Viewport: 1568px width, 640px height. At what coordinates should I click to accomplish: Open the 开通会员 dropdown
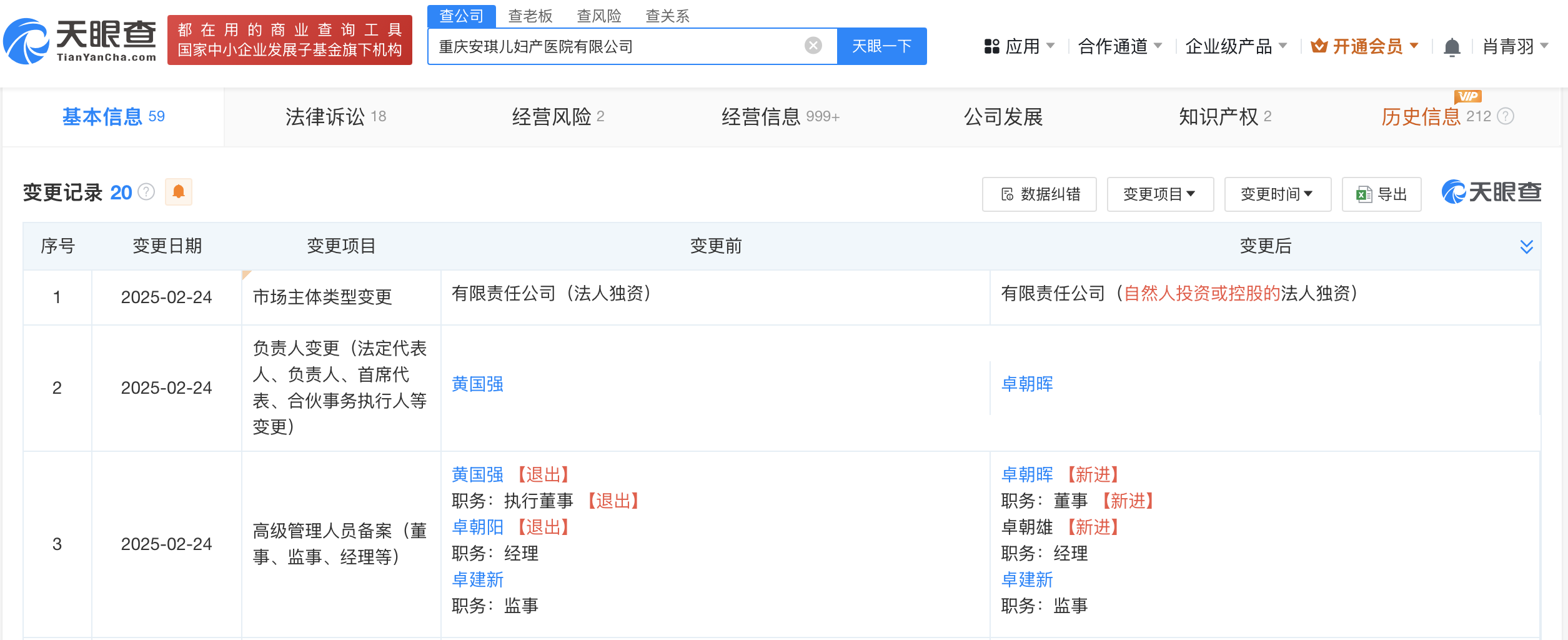click(x=1364, y=46)
